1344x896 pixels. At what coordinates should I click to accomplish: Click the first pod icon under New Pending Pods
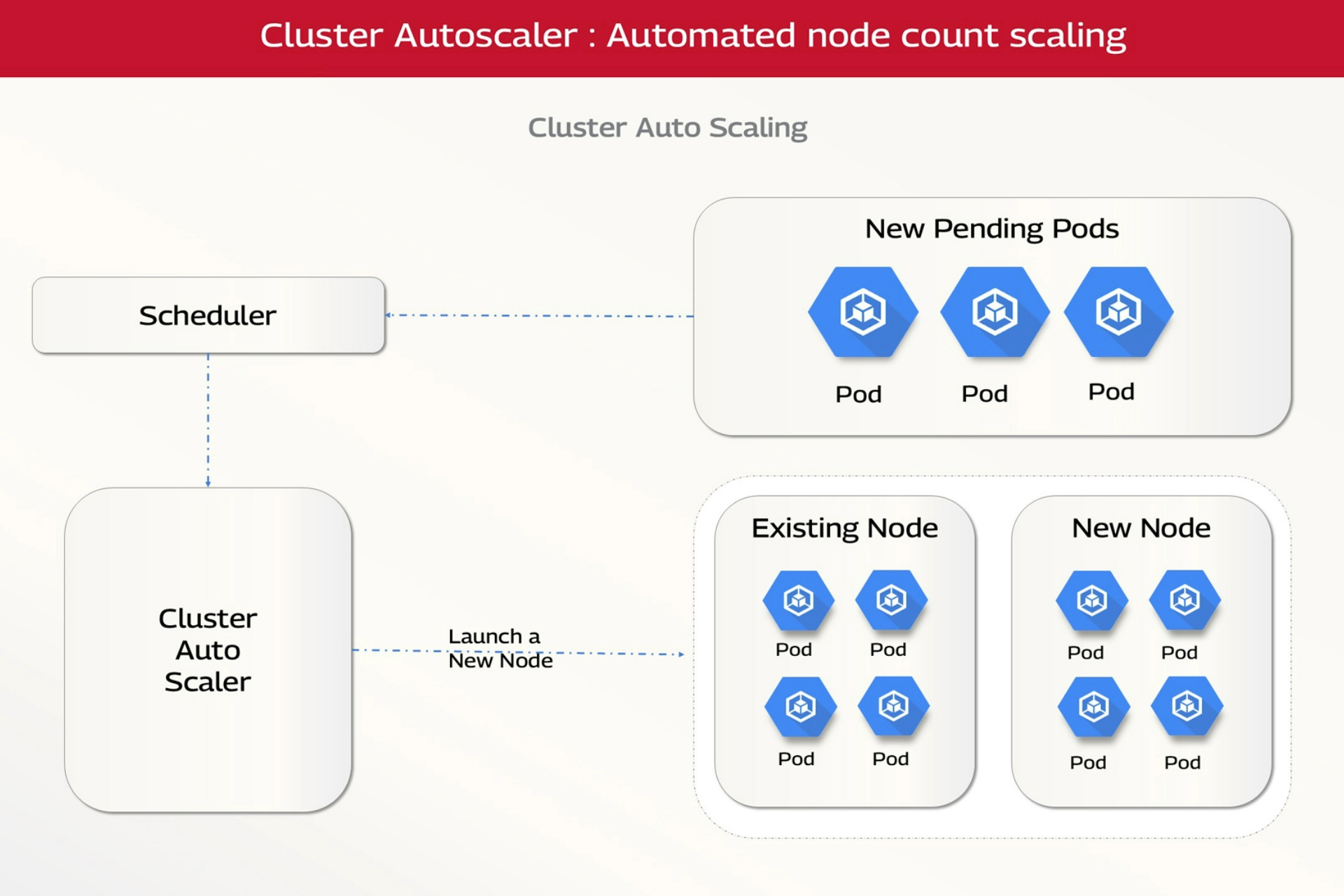point(862,312)
